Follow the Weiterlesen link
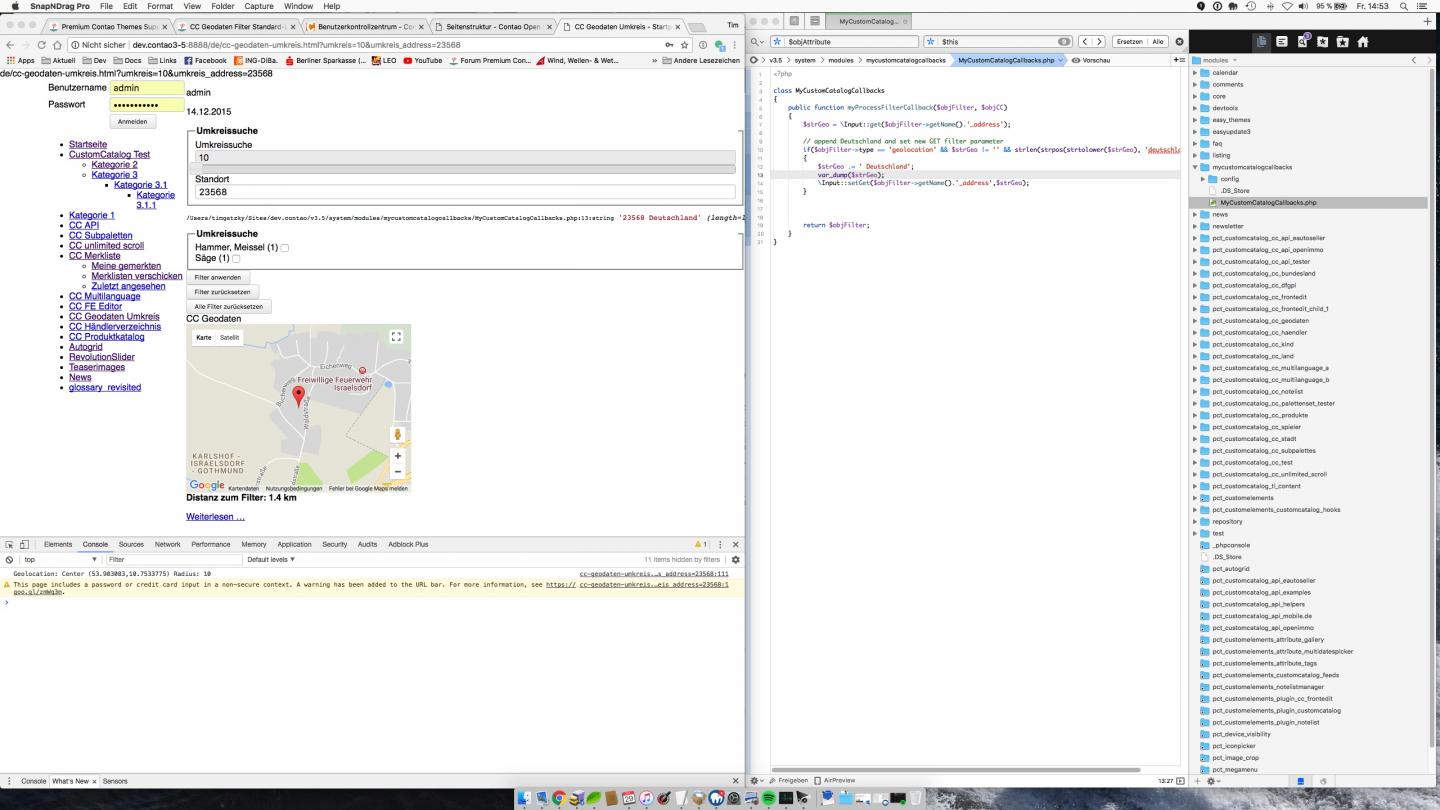 tap(215, 517)
